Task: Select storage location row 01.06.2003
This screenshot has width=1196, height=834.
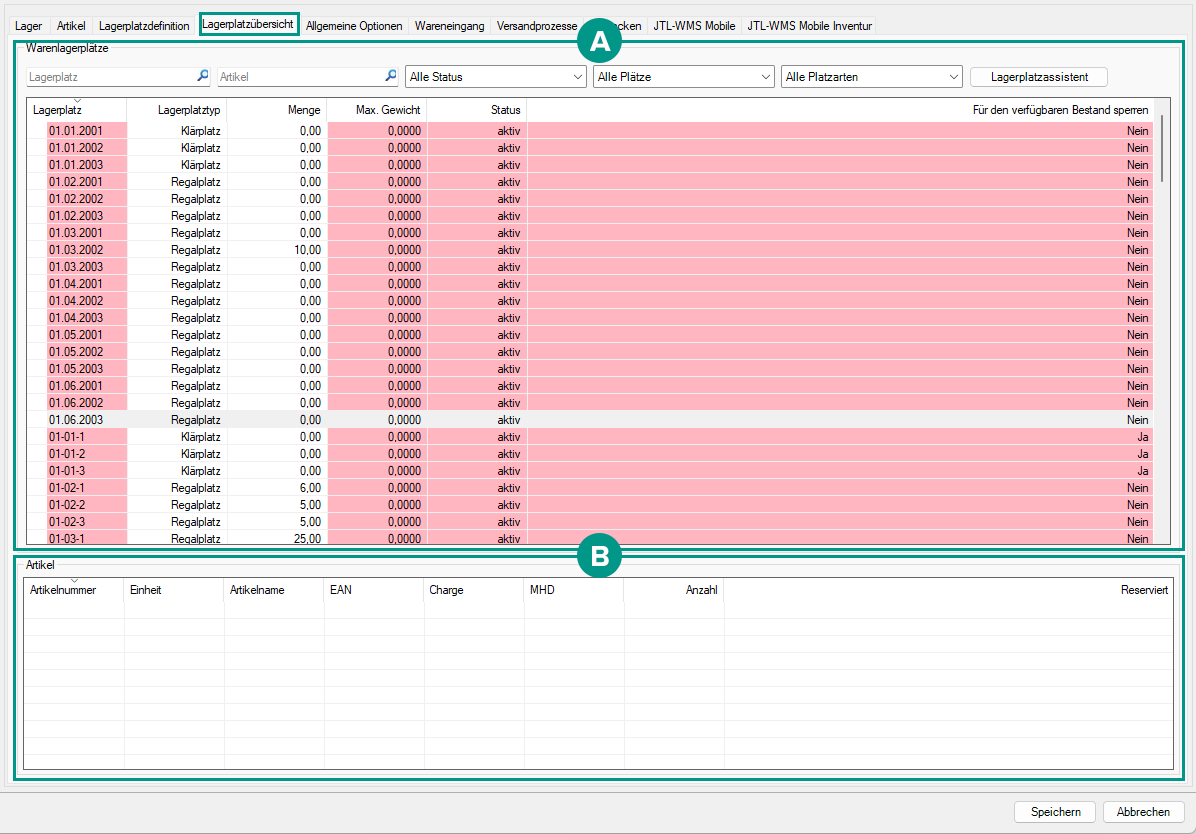Action: pos(76,420)
